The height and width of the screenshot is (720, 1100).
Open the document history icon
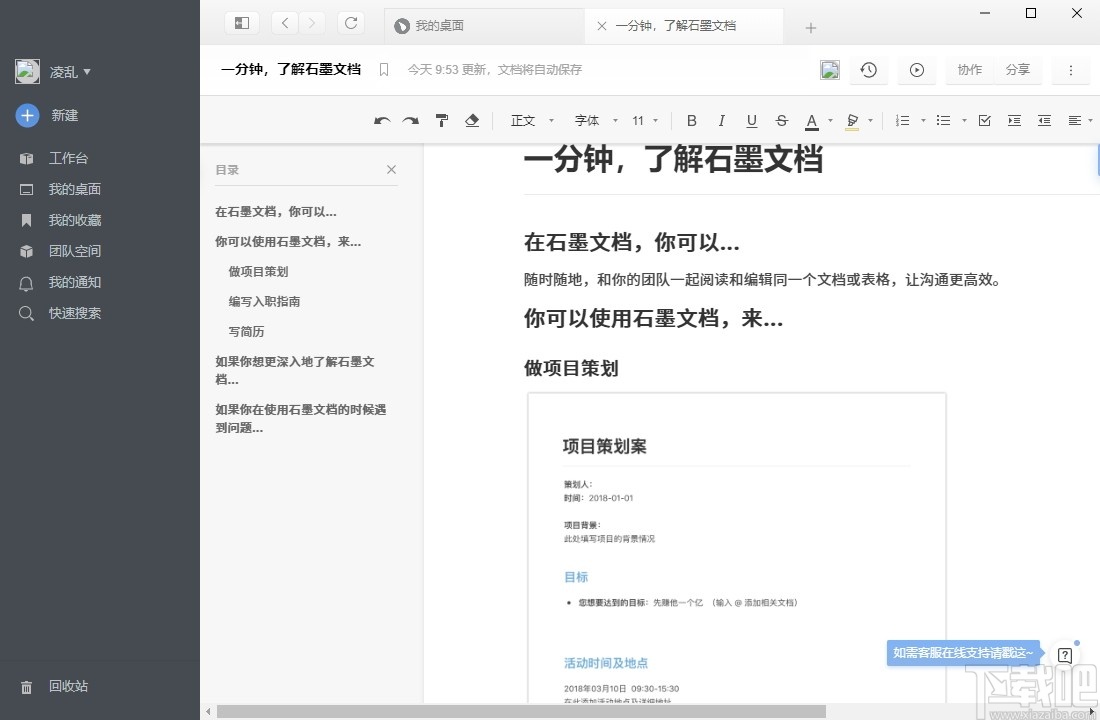click(868, 70)
